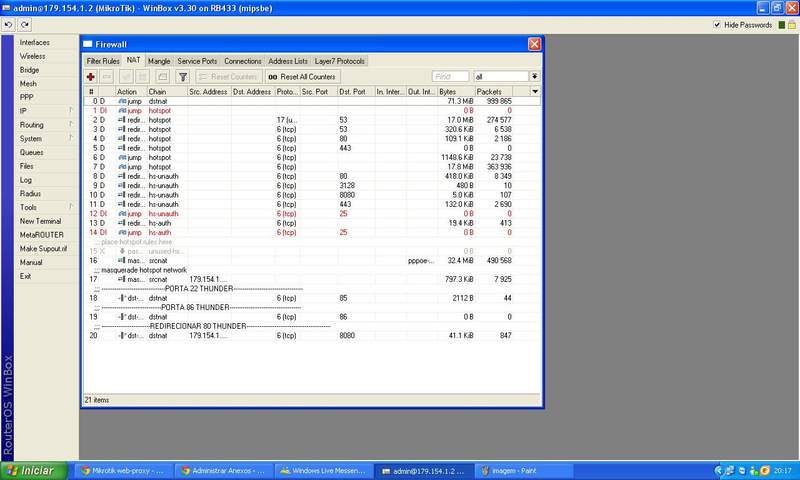Switch to Windows Live Messenger taskbar item

[322, 471]
